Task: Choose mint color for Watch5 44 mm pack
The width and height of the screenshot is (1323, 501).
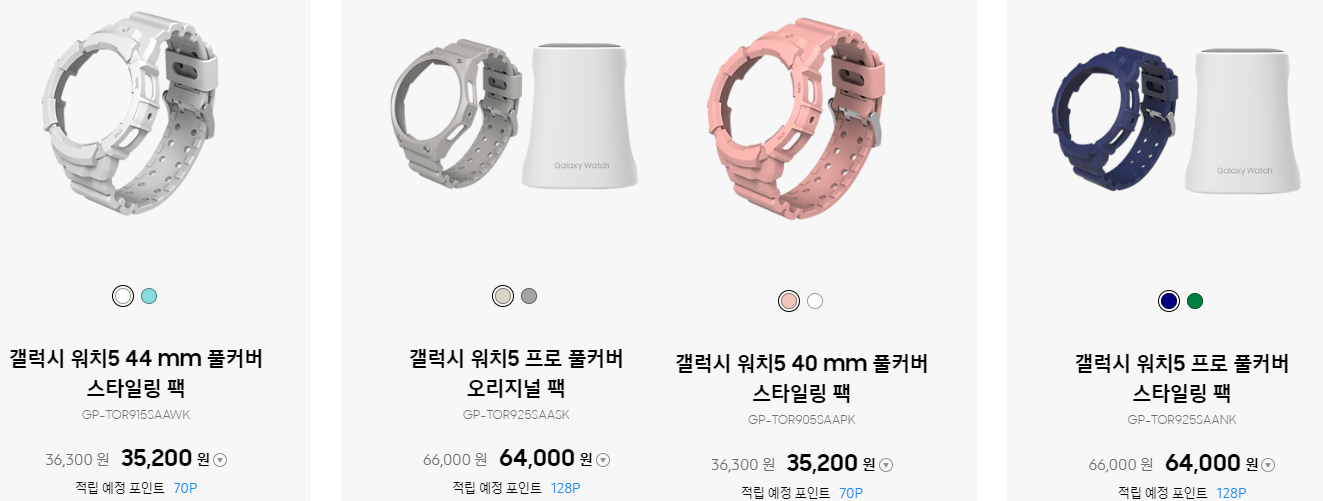Action: click(149, 296)
